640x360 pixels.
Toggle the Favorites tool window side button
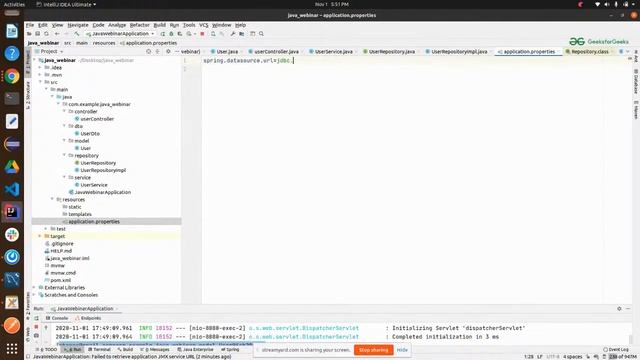(28, 306)
